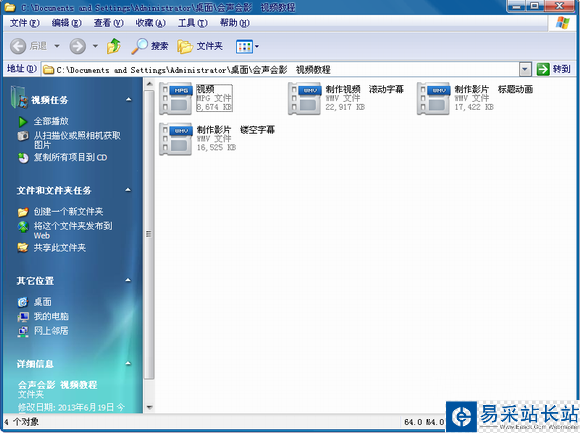
Task: Click the 网上邻居 network icon
Action: 23,331
